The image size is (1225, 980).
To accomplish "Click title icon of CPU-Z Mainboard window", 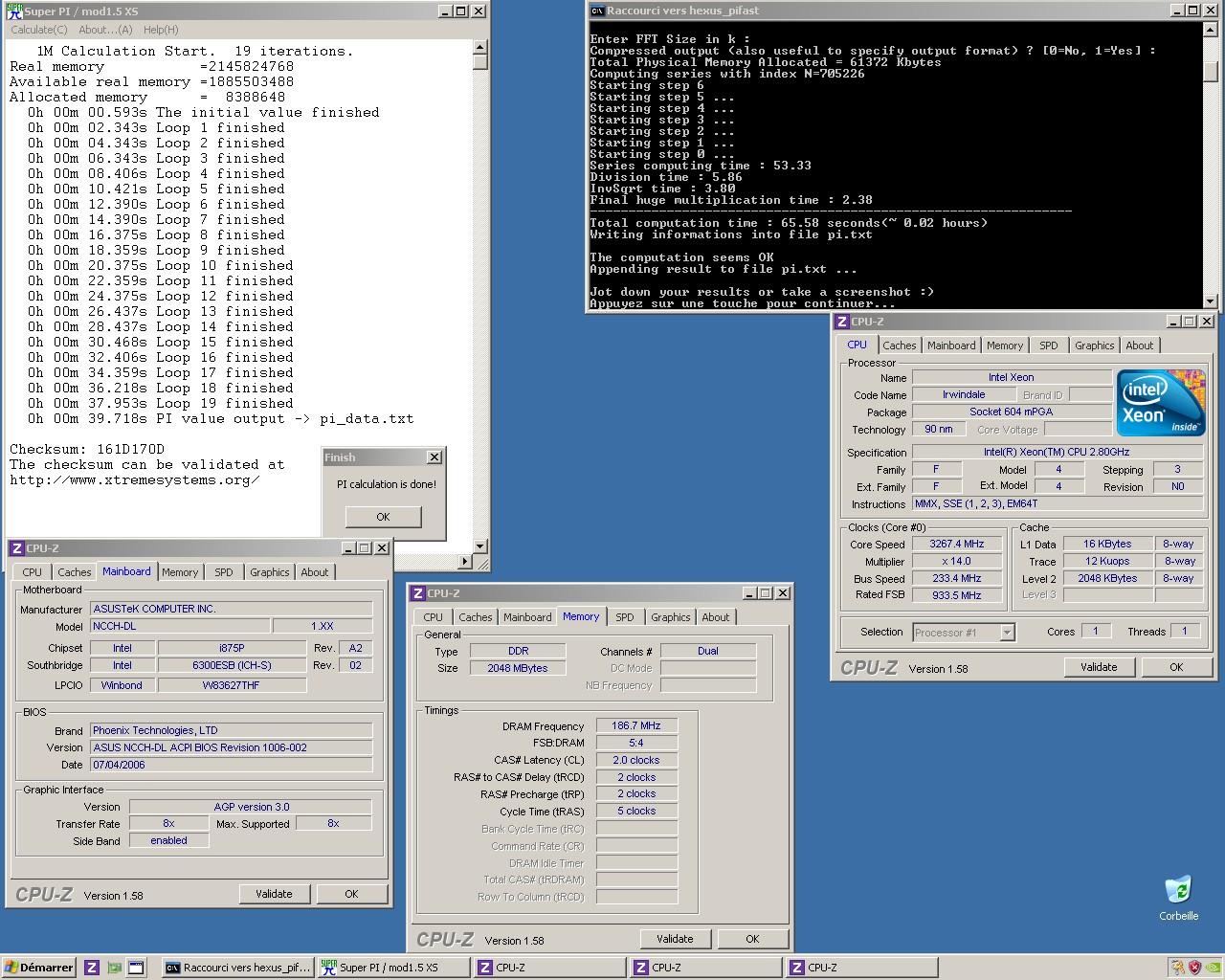I will tap(17, 548).
